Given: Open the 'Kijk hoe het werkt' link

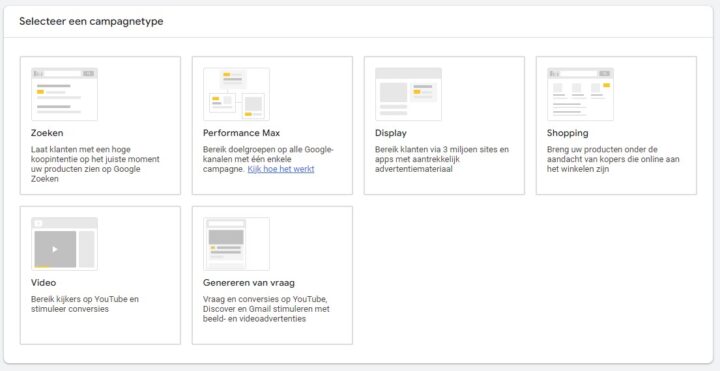Looking at the screenshot, I should pyautogui.click(x=281, y=169).
